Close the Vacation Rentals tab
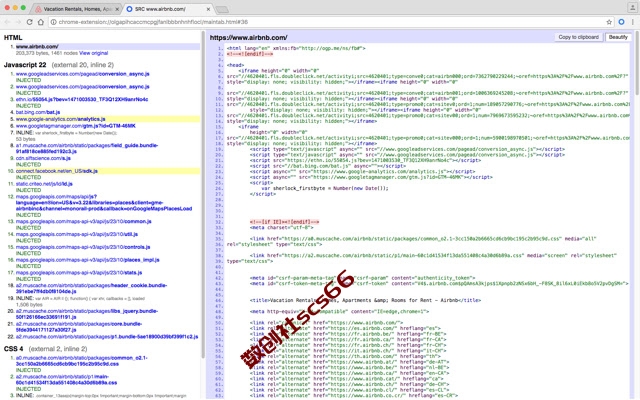This screenshot has width=640, height=400. pyautogui.click(x=117, y=9)
